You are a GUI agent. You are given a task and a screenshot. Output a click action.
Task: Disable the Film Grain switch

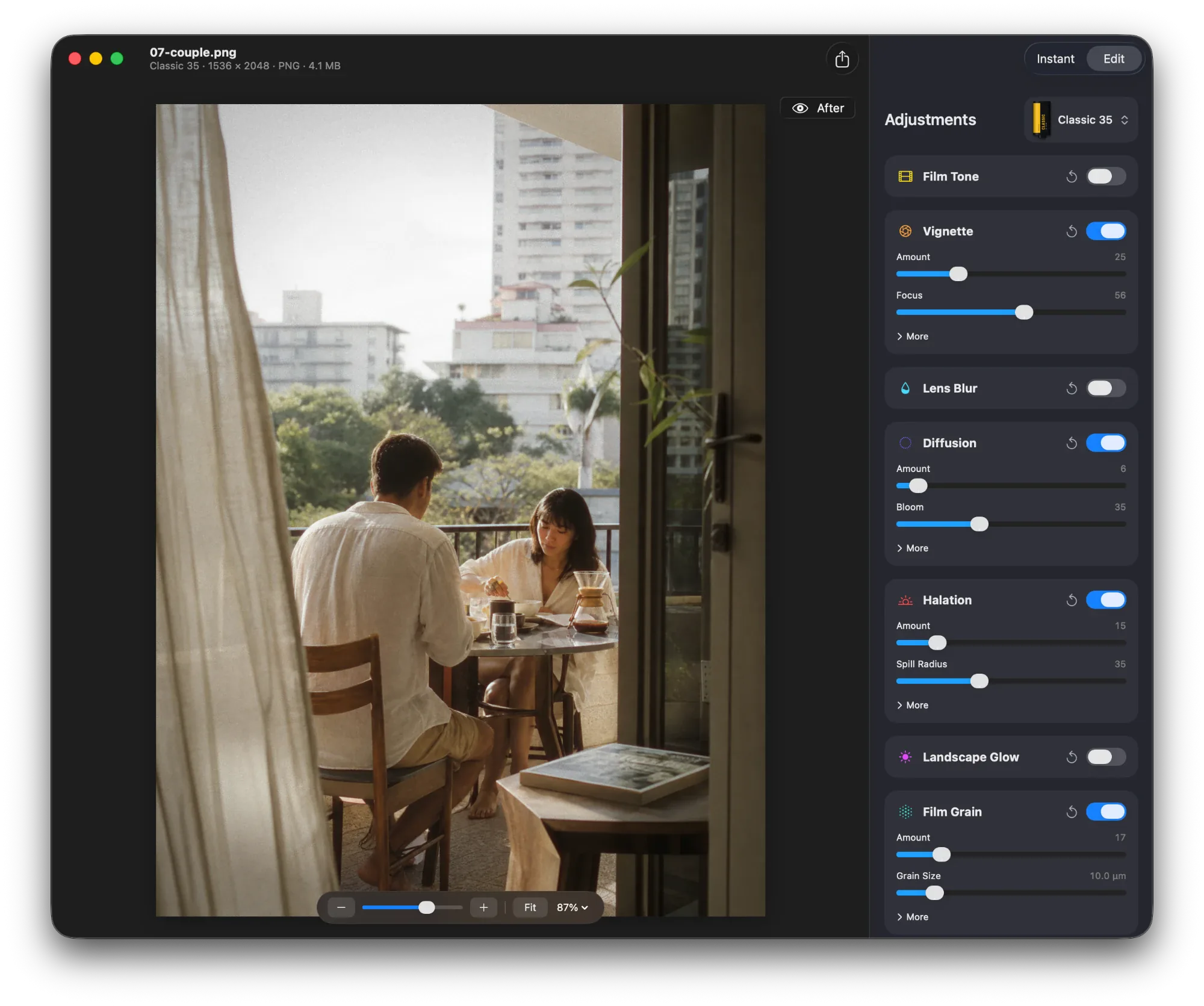1106,812
